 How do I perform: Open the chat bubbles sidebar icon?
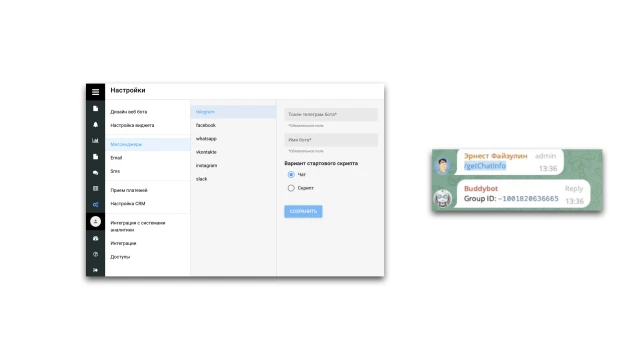95,173
